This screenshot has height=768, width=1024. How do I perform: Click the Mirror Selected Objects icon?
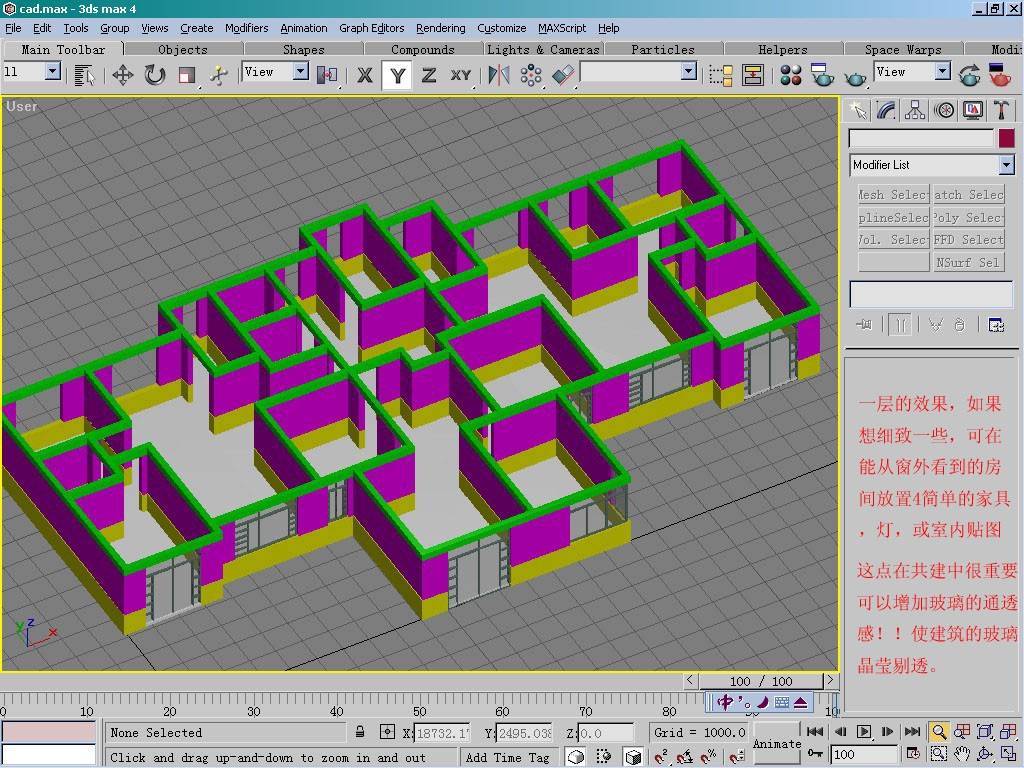(499, 75)
